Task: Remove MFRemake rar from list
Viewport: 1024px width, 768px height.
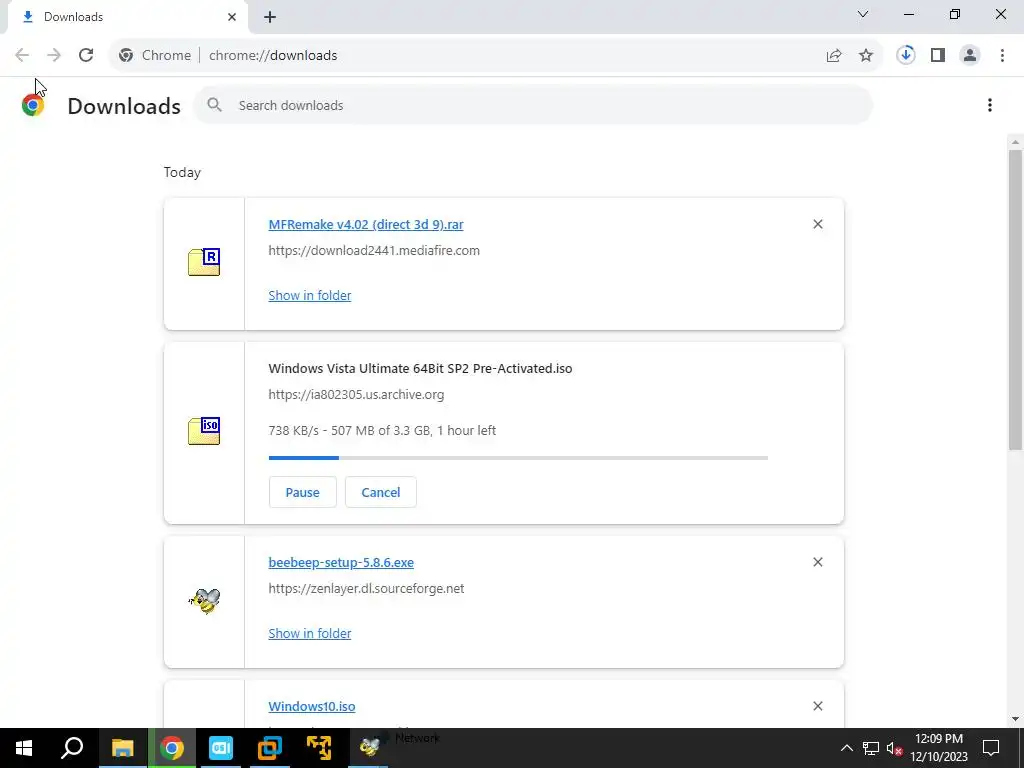Action: pyautogui.click(x=818, y=224)
